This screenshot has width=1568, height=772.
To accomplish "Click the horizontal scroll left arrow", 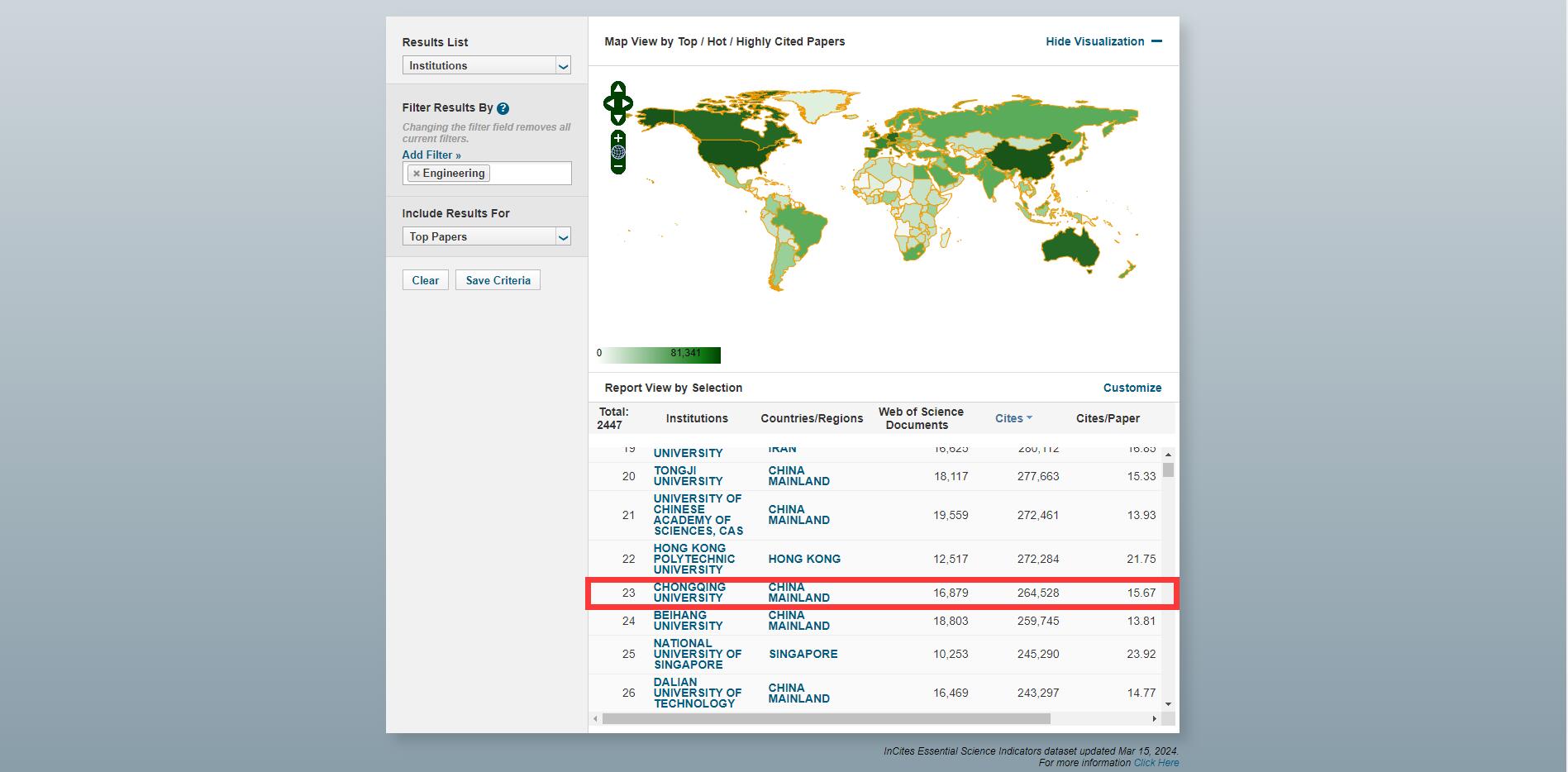I will pos(595,719).
